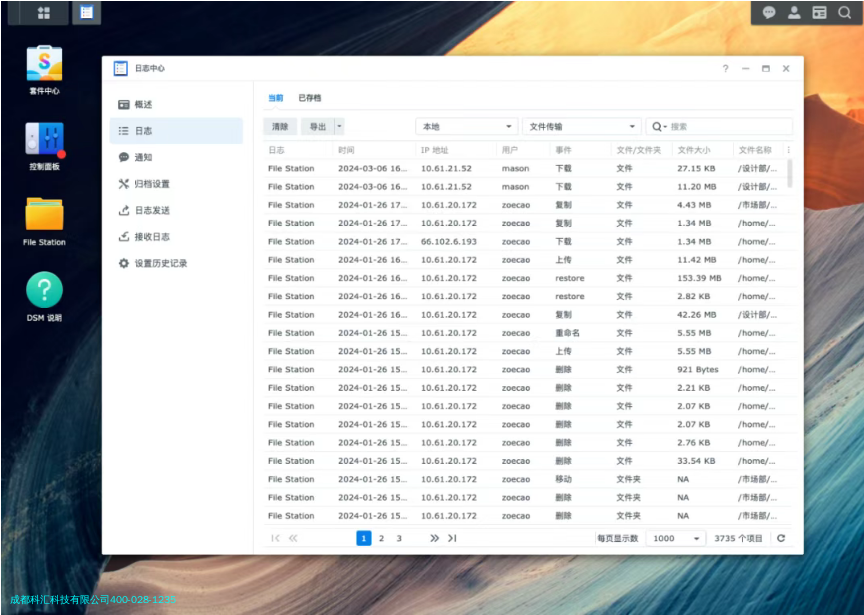Open the user account icon in top bar
Image resolution: width=864 pixels, height=615 pixels.
[794, 13]
